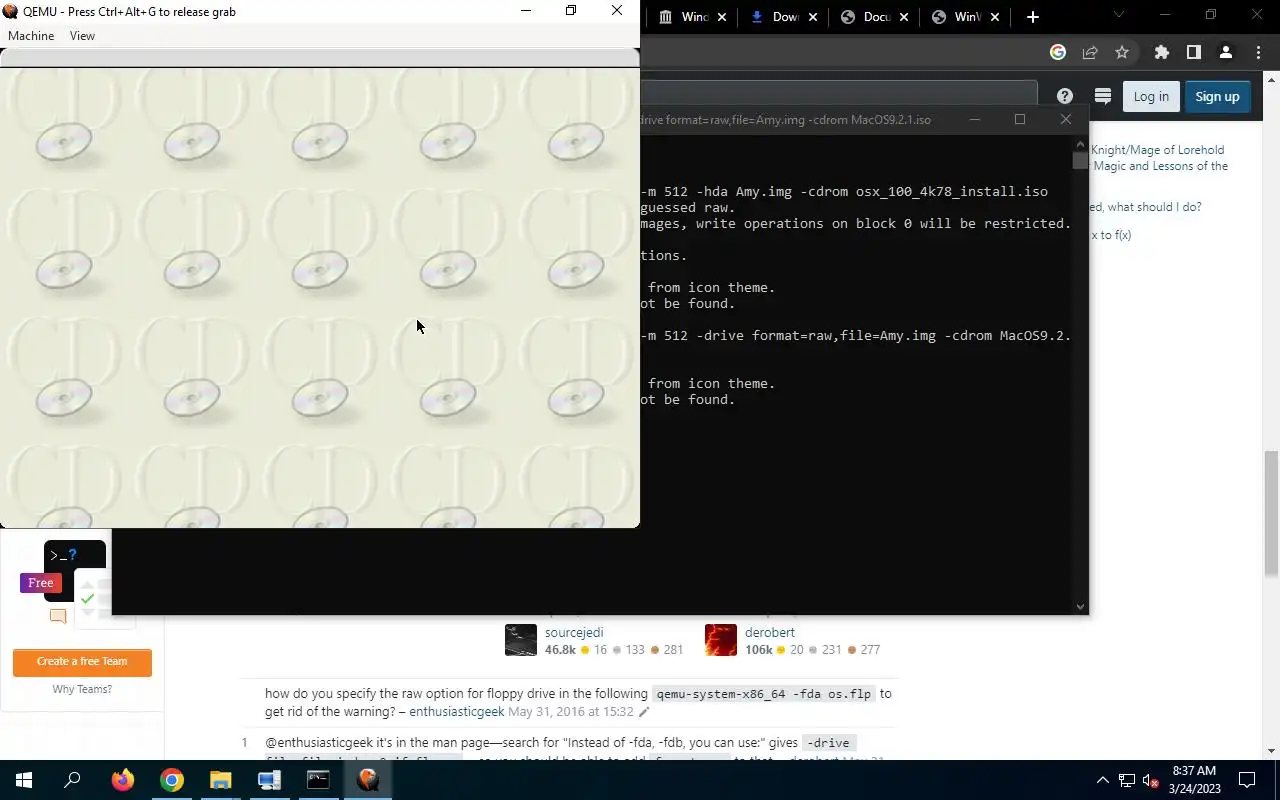Click the muted volume tray icon
Screen dimensions: 1280x800
pos(1151,780)
